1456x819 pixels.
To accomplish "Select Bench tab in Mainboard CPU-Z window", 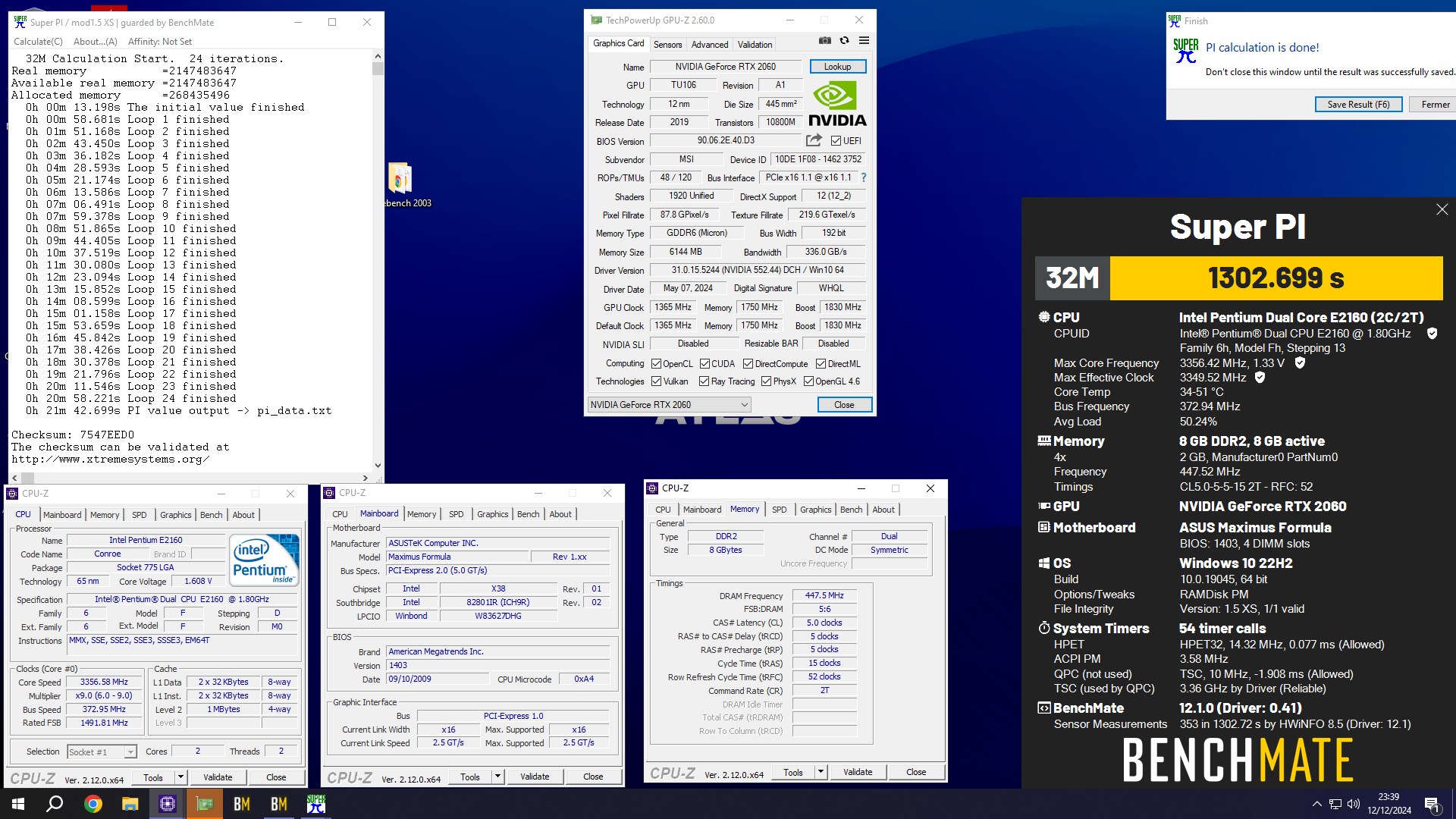I will pyautogui.click(x=528, y=514).
